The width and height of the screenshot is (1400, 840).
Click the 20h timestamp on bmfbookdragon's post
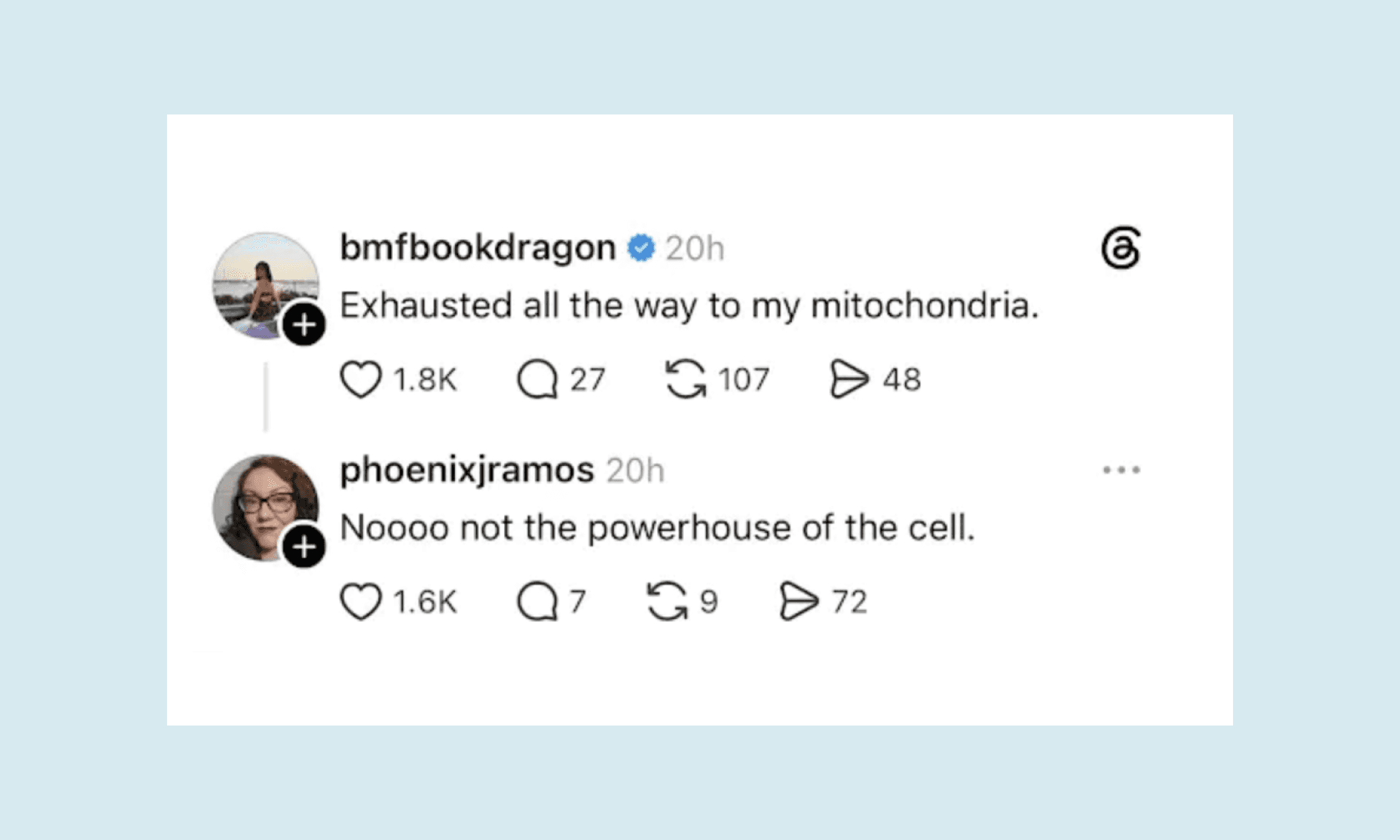694,249
